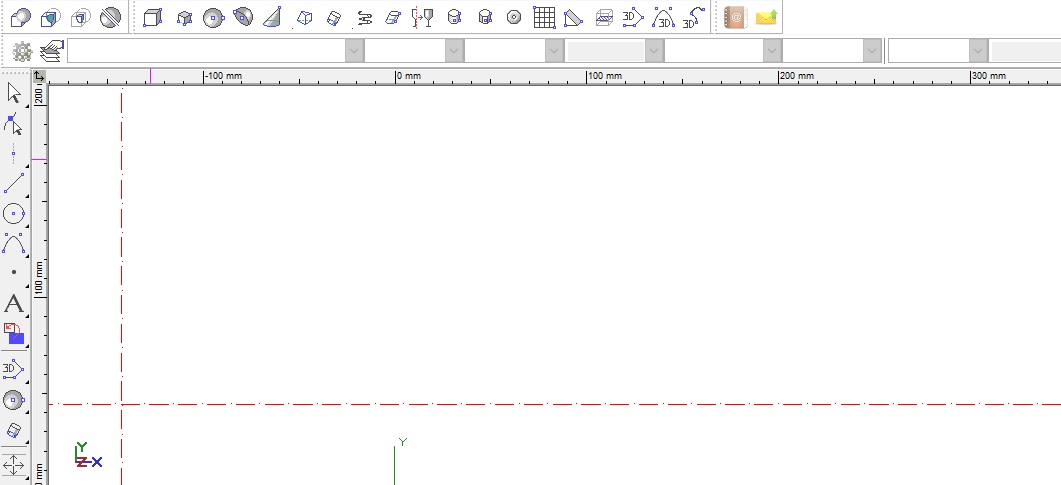This screenshot has height=485, width=1061.
Task: Select the 3D Box primitive tool
Action: click(152, 17)
